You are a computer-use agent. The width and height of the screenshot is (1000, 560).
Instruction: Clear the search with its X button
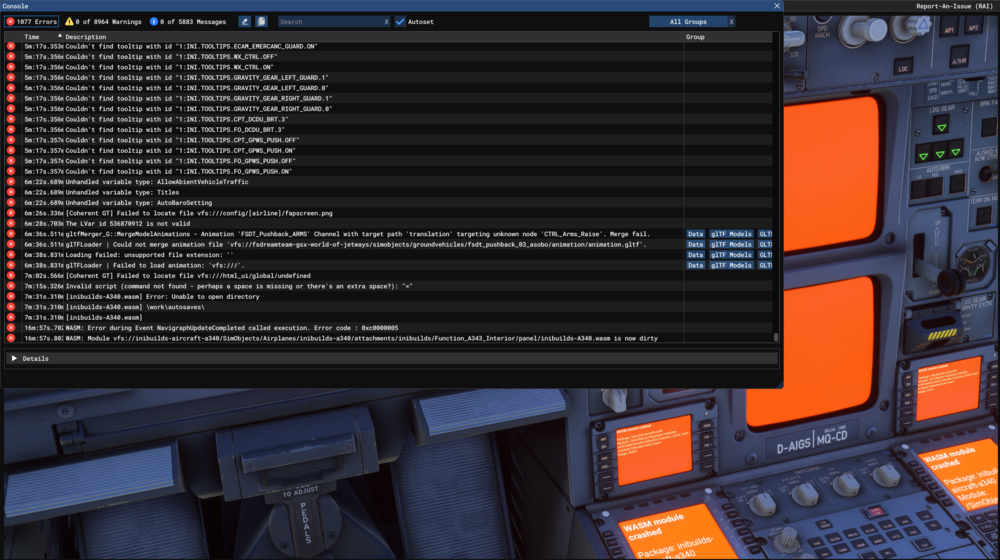pos(386,21)
